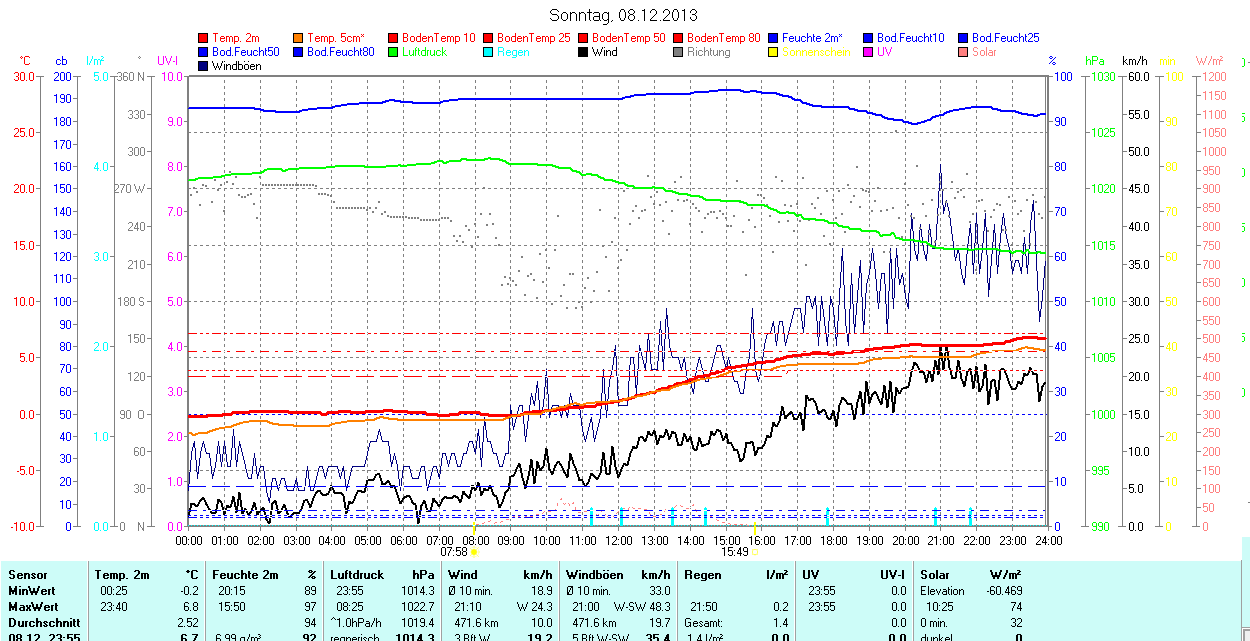Select the yellow Sonnenschein legend square
The height and width of the screenshot is (641, 1250).
773,52
